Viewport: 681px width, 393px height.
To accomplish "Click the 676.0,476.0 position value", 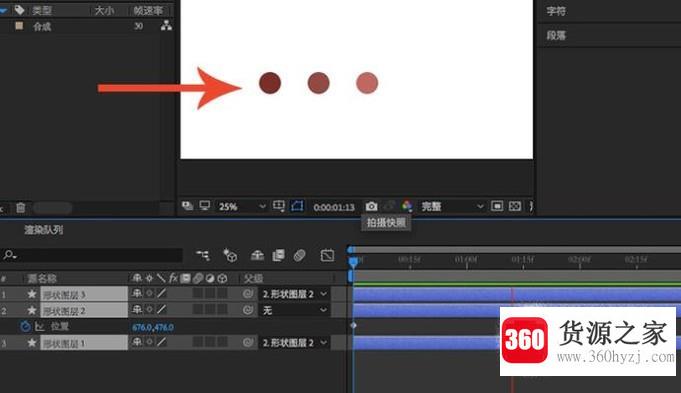I will [153, 327].
